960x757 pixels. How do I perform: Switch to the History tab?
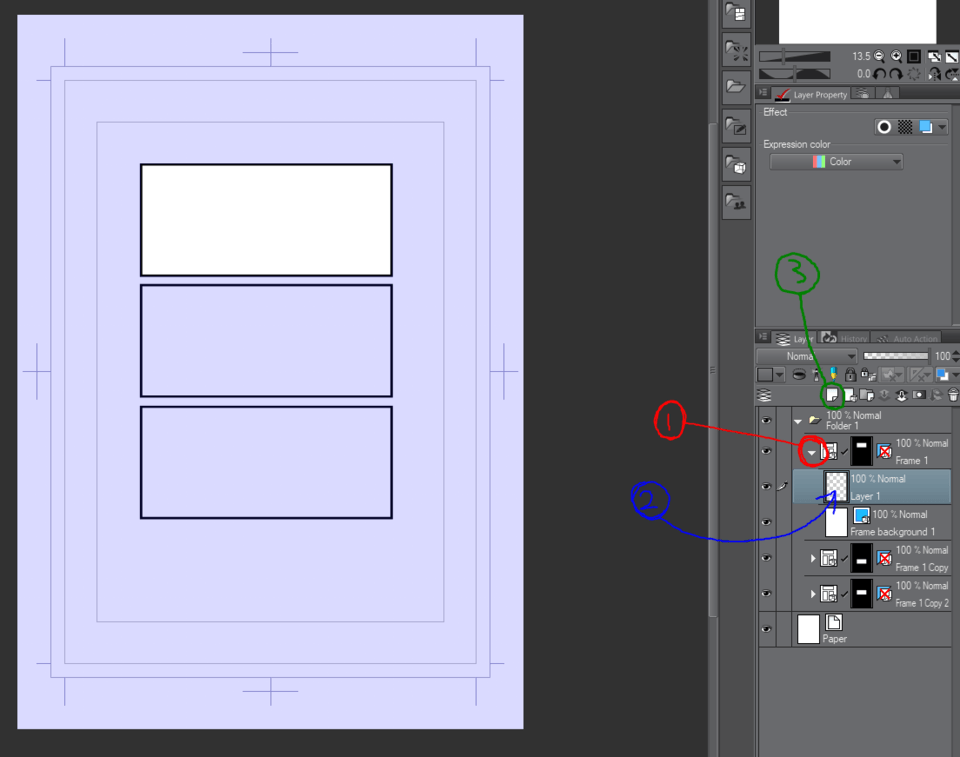845,339
